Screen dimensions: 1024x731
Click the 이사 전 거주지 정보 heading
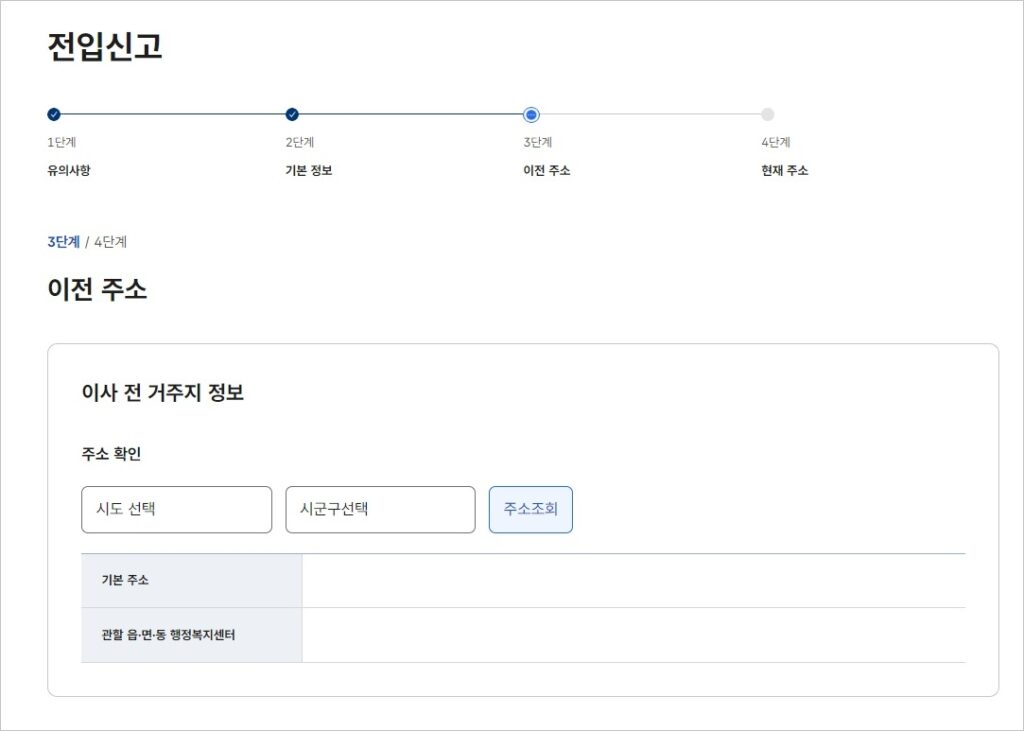coord(163,393)
